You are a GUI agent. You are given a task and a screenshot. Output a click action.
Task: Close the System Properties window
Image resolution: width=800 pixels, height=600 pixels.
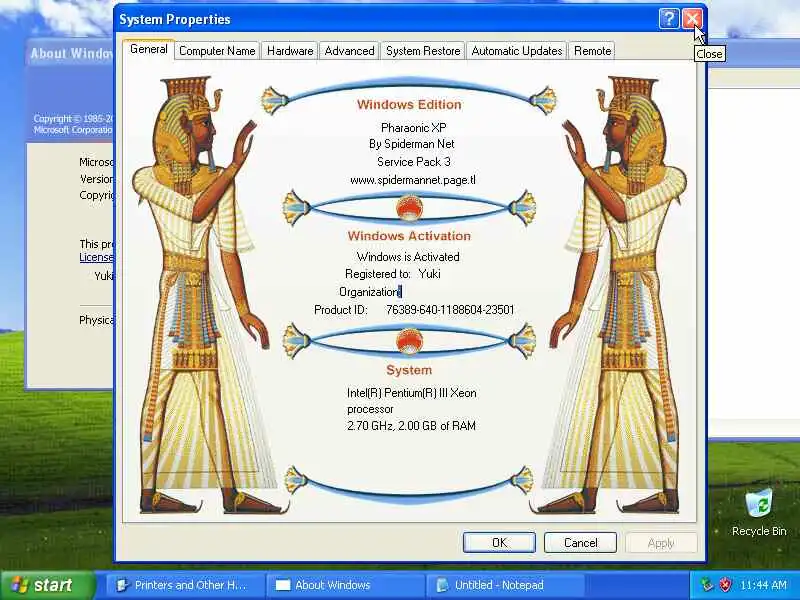[x=692, y=19]
